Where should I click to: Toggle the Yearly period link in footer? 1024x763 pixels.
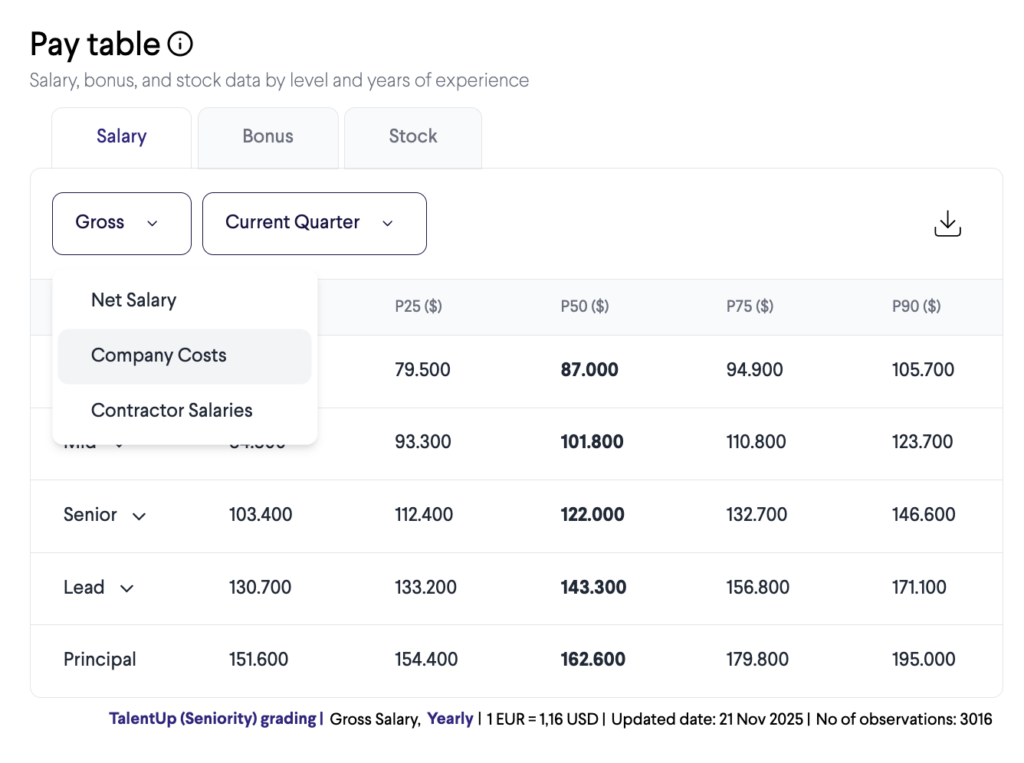pyautogui.click(x=449, y=719)
